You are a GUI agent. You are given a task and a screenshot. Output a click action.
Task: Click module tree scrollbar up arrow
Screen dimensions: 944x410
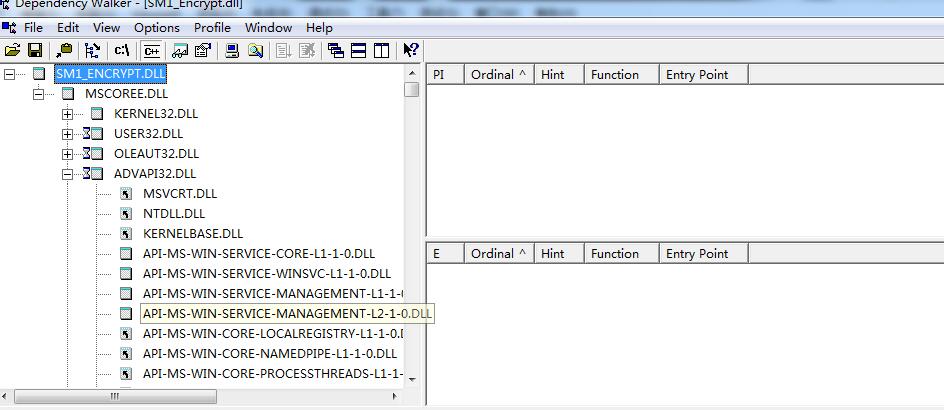(x=412, y=73)
